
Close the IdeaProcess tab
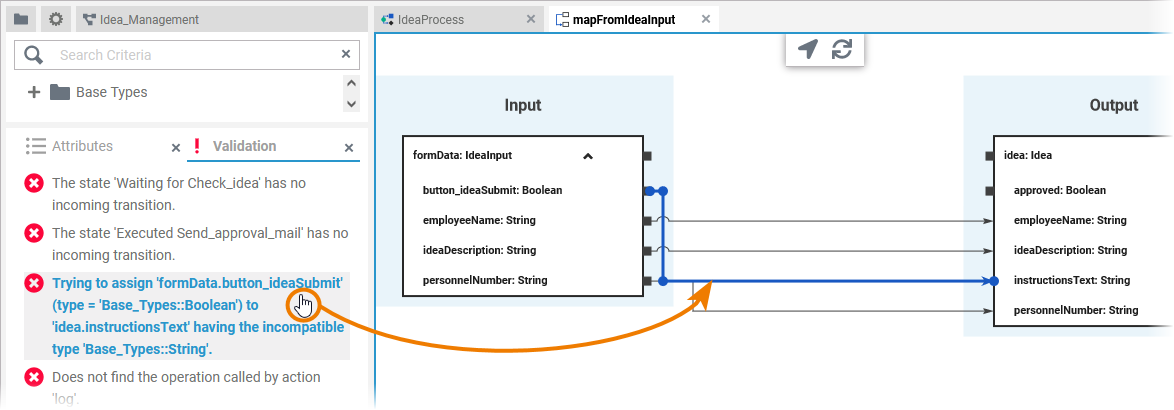pyautogui.click(x=531, y=19)
